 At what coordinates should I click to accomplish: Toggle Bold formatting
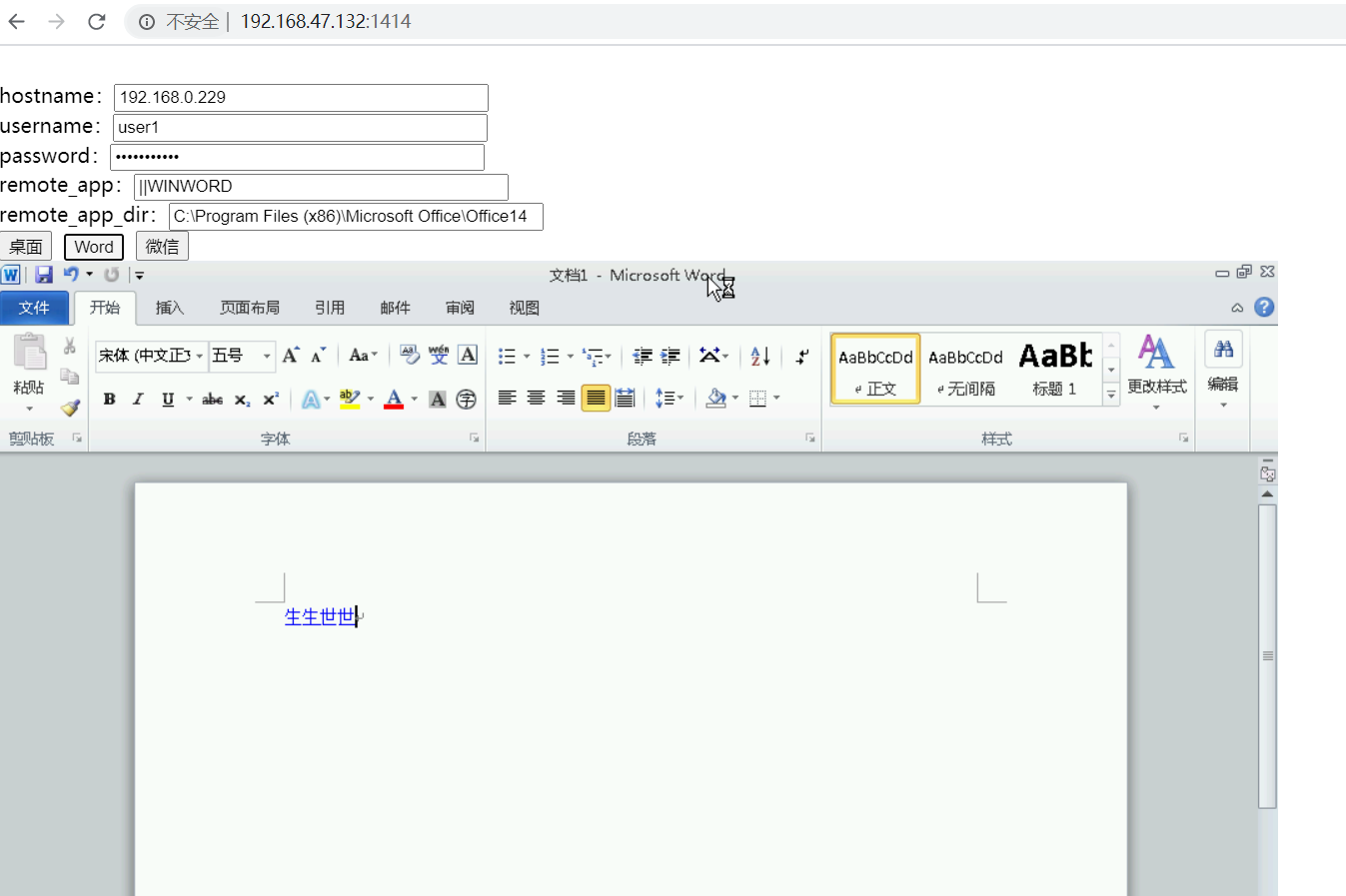110,400
